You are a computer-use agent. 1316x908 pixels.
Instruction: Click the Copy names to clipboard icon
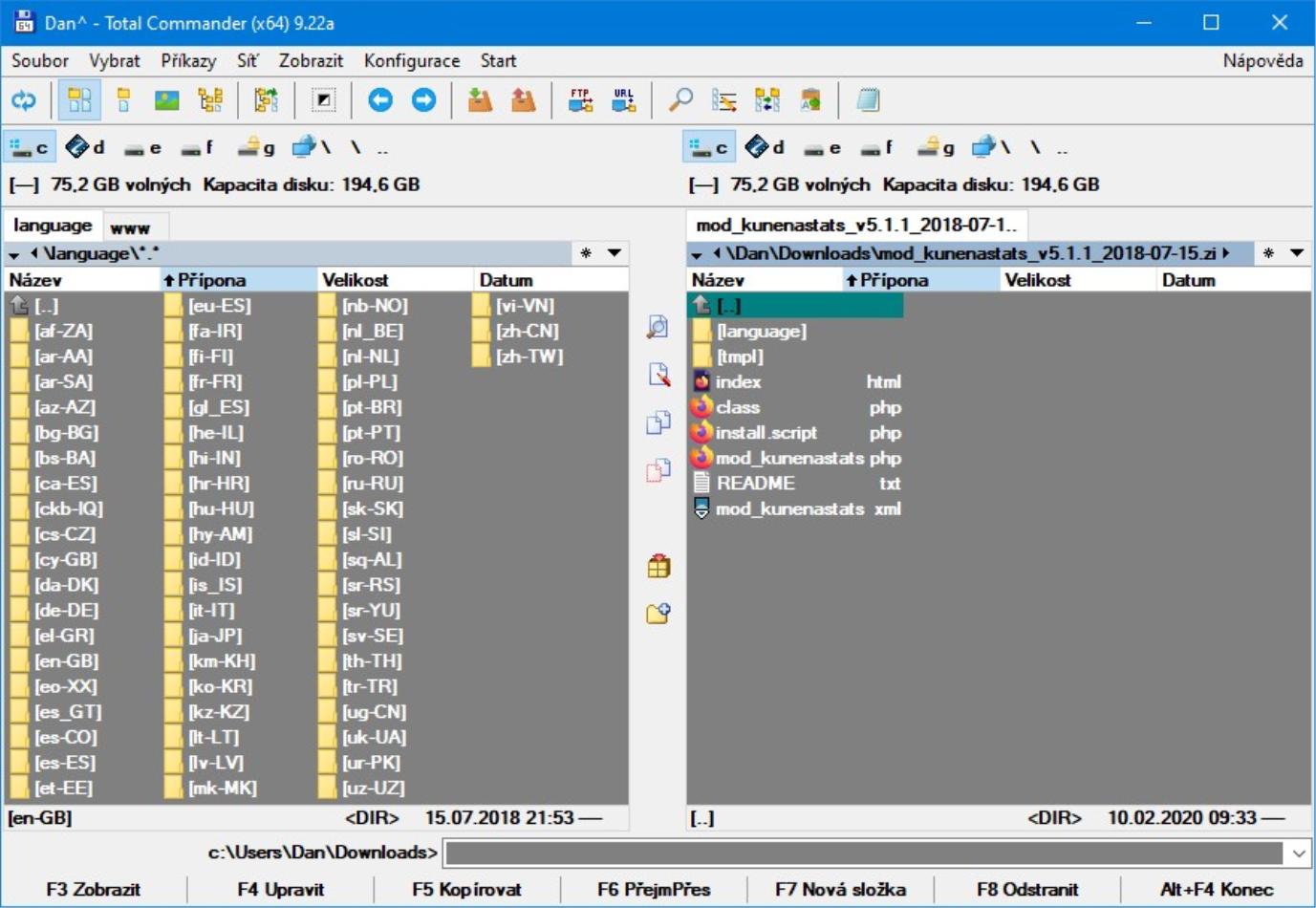click(810, 100)
